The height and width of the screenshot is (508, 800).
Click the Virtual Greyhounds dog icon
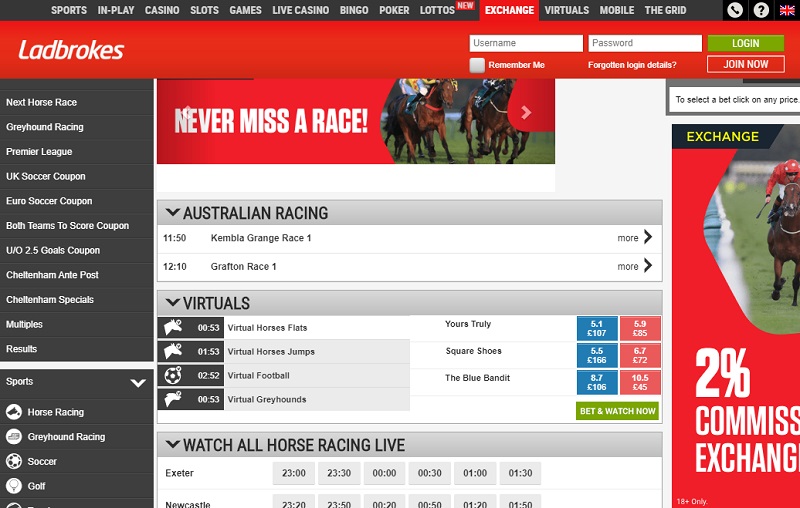pyautogui.click(x=173, y=399)
